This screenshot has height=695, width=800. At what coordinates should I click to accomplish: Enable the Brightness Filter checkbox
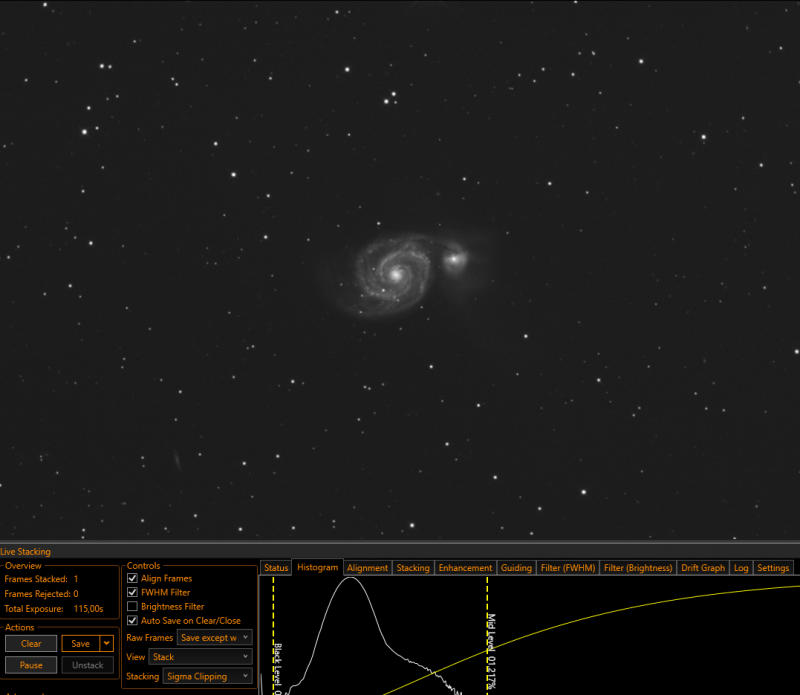[132, 607]
